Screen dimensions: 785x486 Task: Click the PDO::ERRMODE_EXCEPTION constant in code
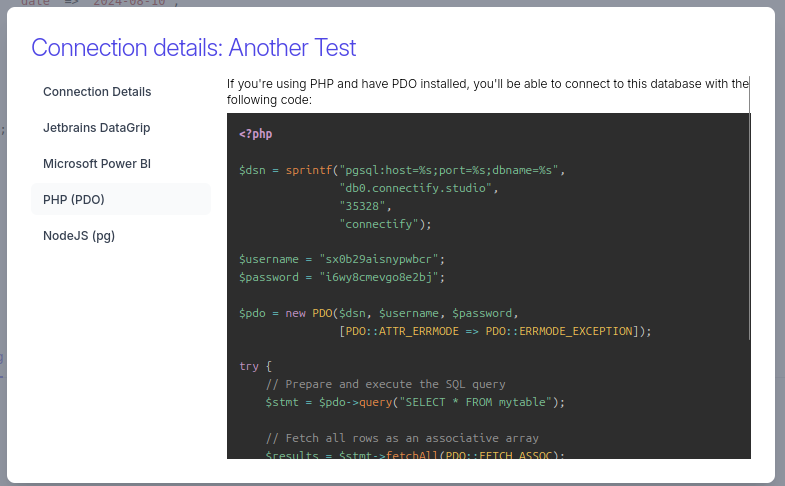(559, 331)
